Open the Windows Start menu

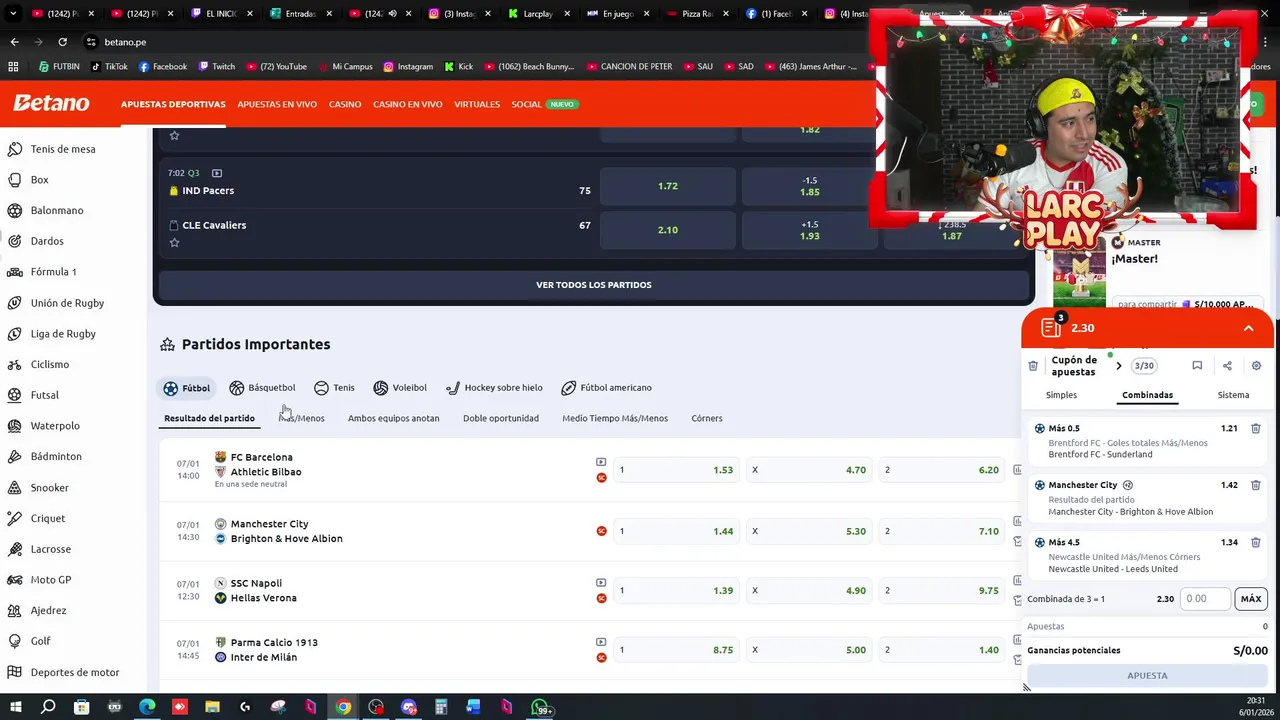15,707
